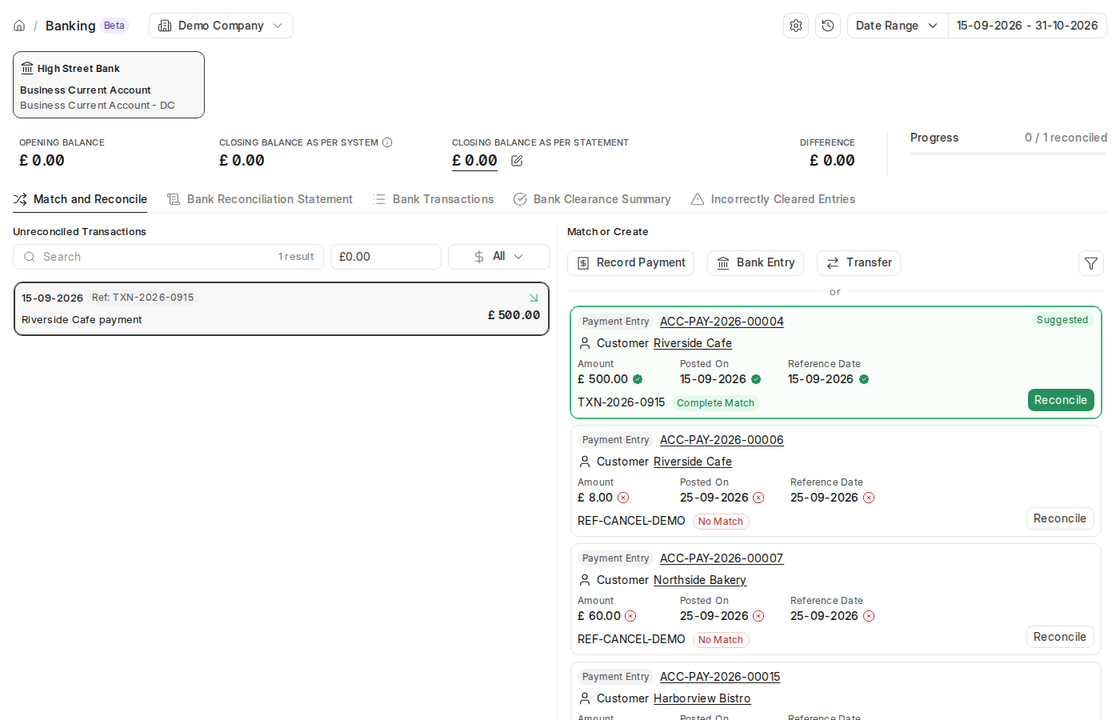1120x720 pixels.
Task: Click the Beta badge next to Banking
Action: coord(114,26)
